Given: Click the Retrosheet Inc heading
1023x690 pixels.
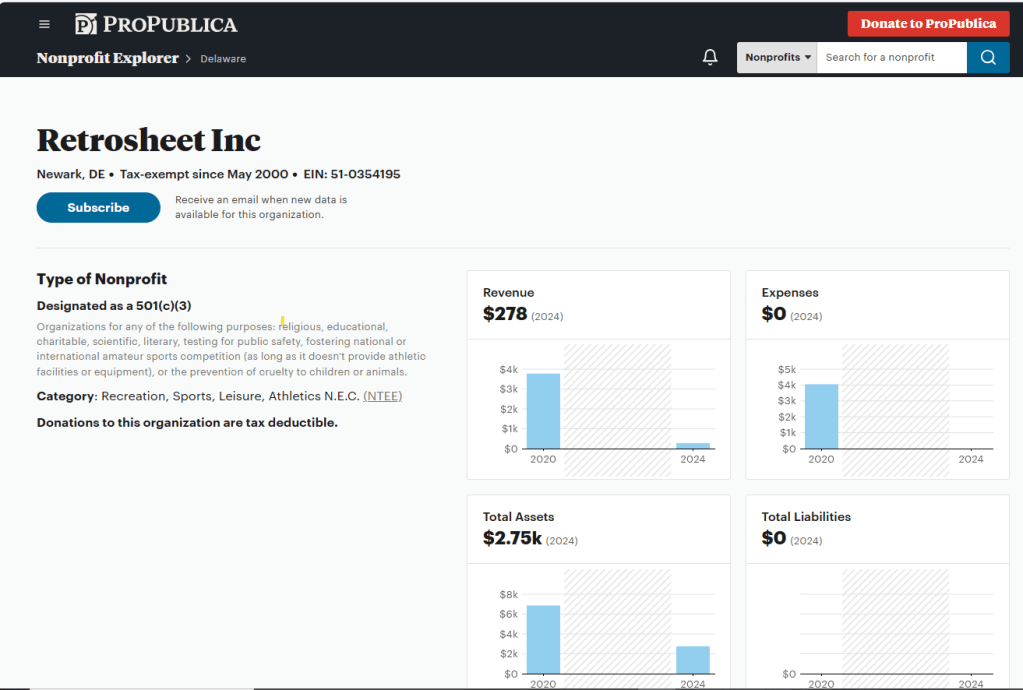Looking at the screenshot, I should click(x=149, y=140).
